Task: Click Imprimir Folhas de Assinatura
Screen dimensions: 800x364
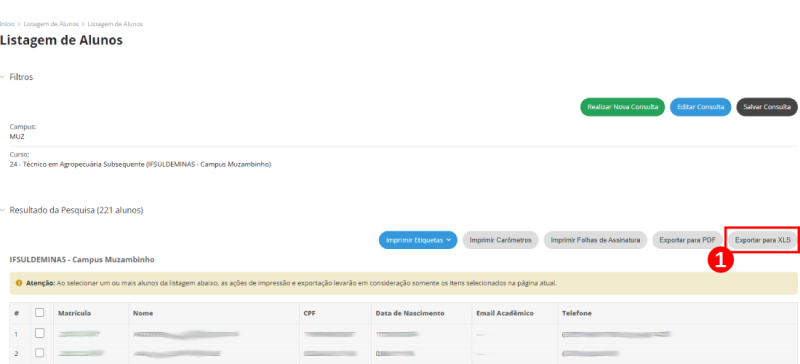Action: (595, 240)
